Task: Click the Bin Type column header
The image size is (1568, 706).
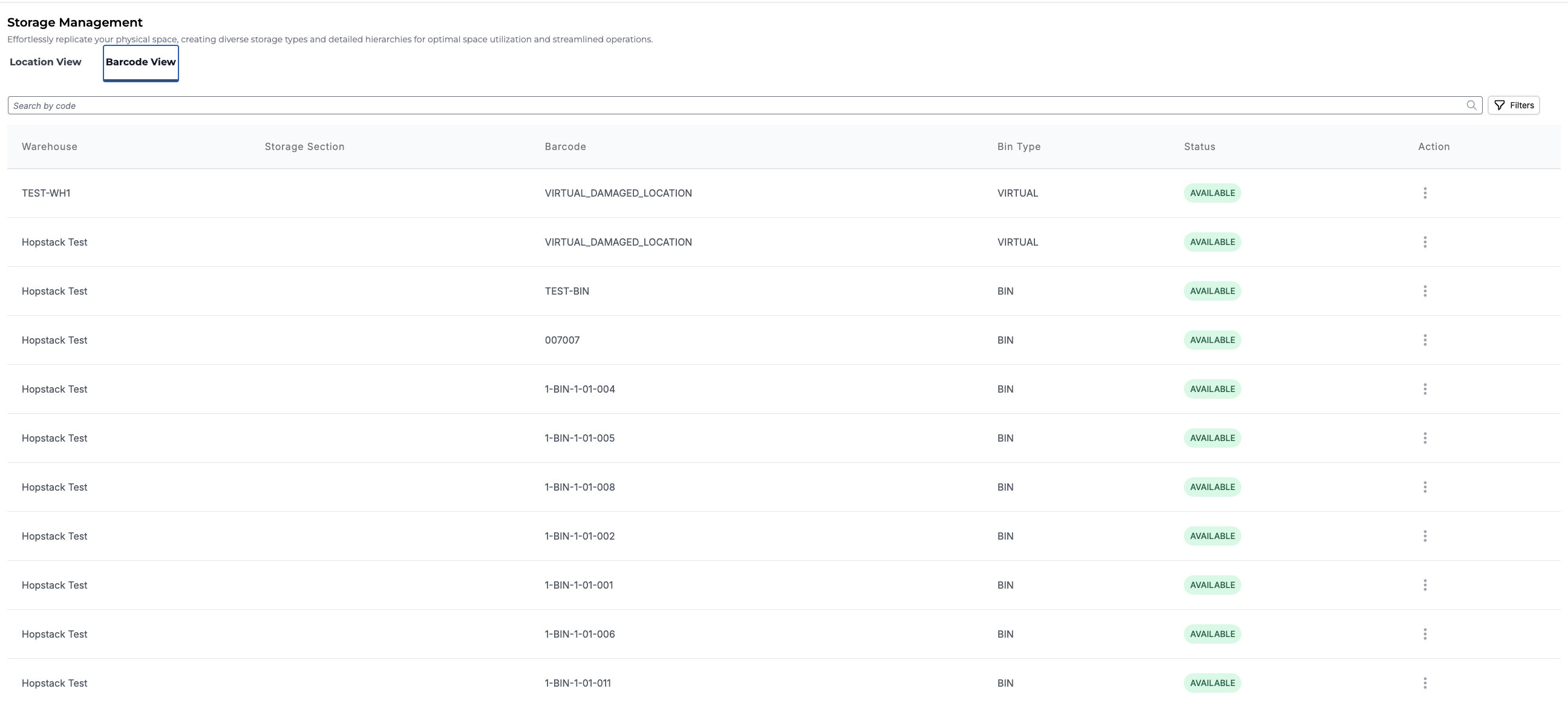Action: click(1018, 146)
